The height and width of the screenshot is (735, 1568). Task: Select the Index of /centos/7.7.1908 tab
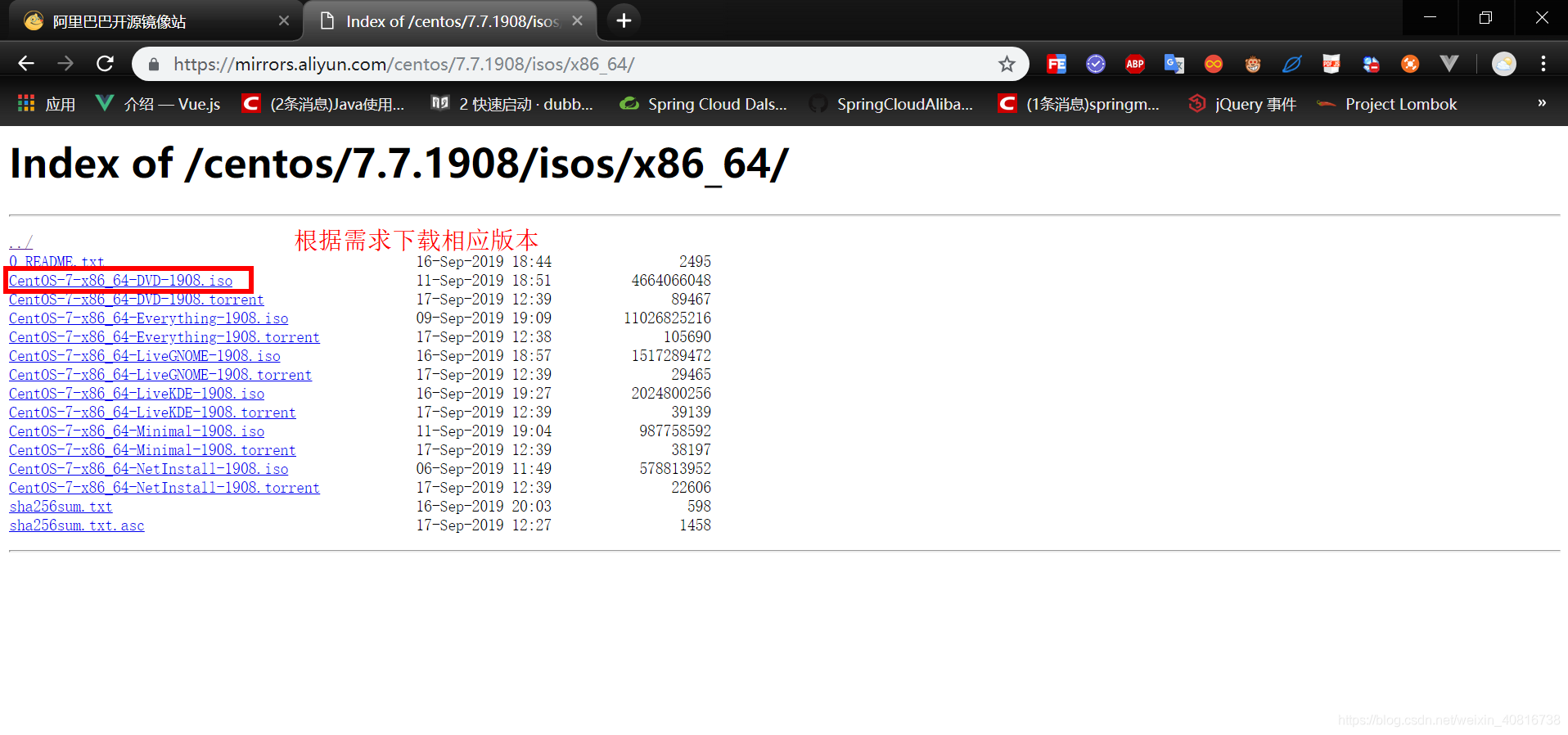[450, 21]
